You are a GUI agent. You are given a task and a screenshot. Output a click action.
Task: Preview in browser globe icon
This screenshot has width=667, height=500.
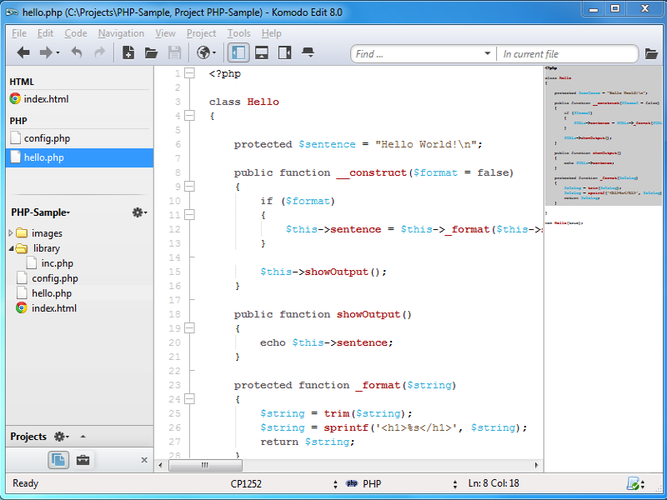click(x=203, y=53)
